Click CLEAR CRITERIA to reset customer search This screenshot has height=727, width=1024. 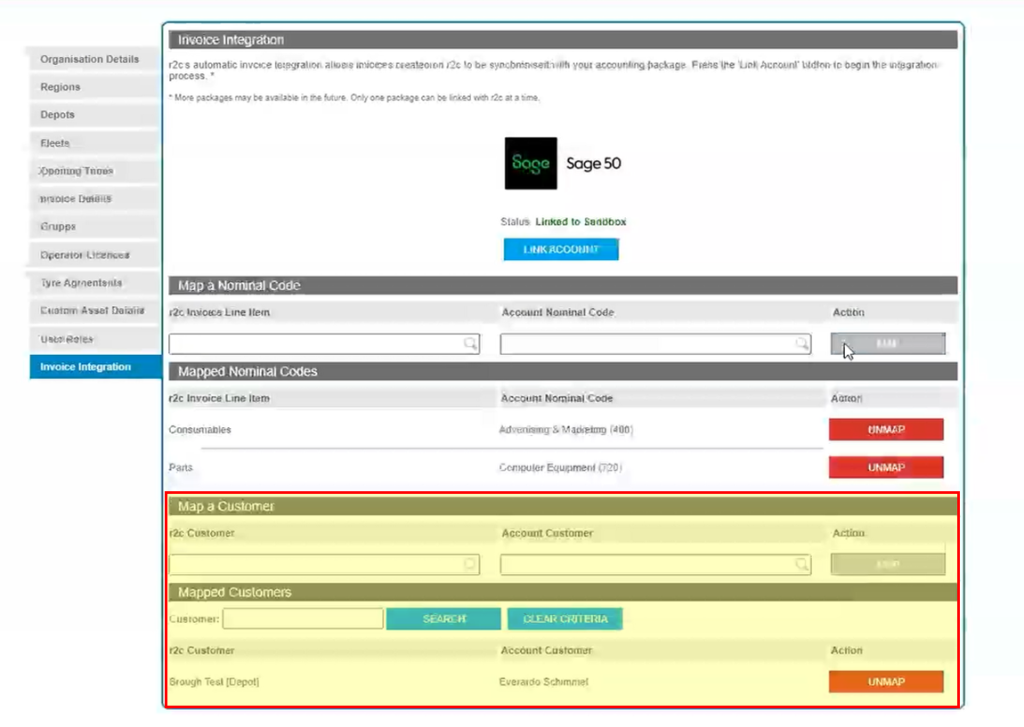pyautogui.click(x=565, y=618)
